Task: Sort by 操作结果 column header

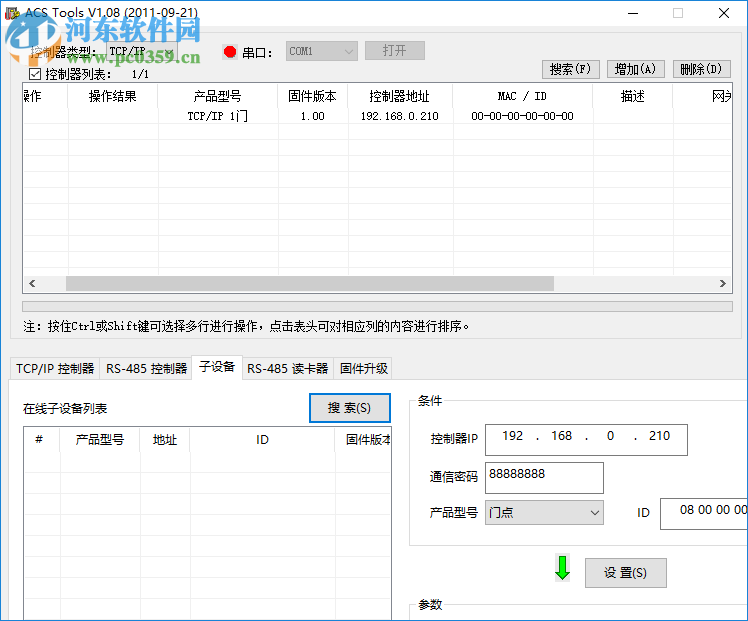Action: (113, 96)
